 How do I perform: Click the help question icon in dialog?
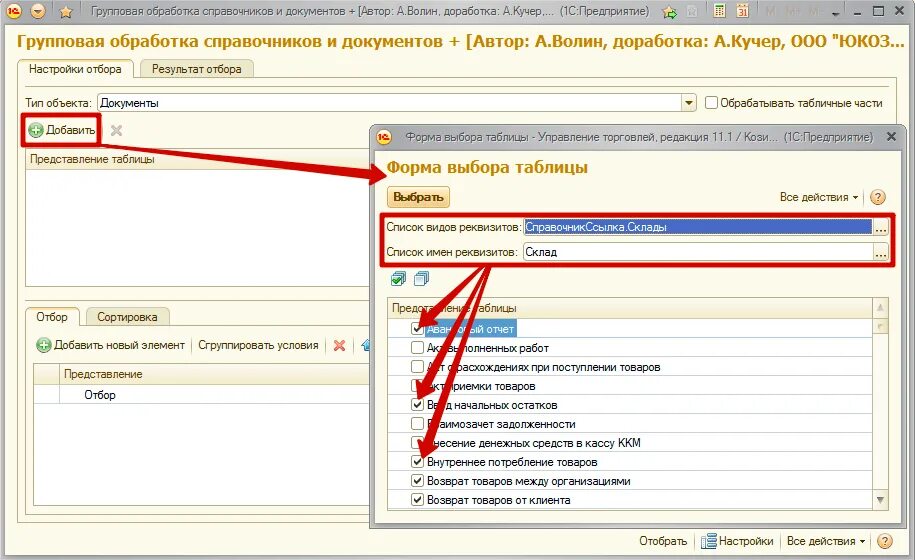pos(878,197)
